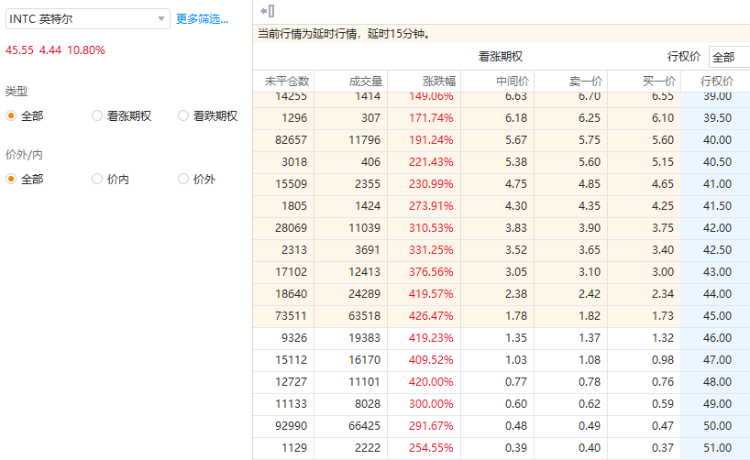Click change value 254.55%
This screenshot has height=460, width=750.
(x=431, y=448)
